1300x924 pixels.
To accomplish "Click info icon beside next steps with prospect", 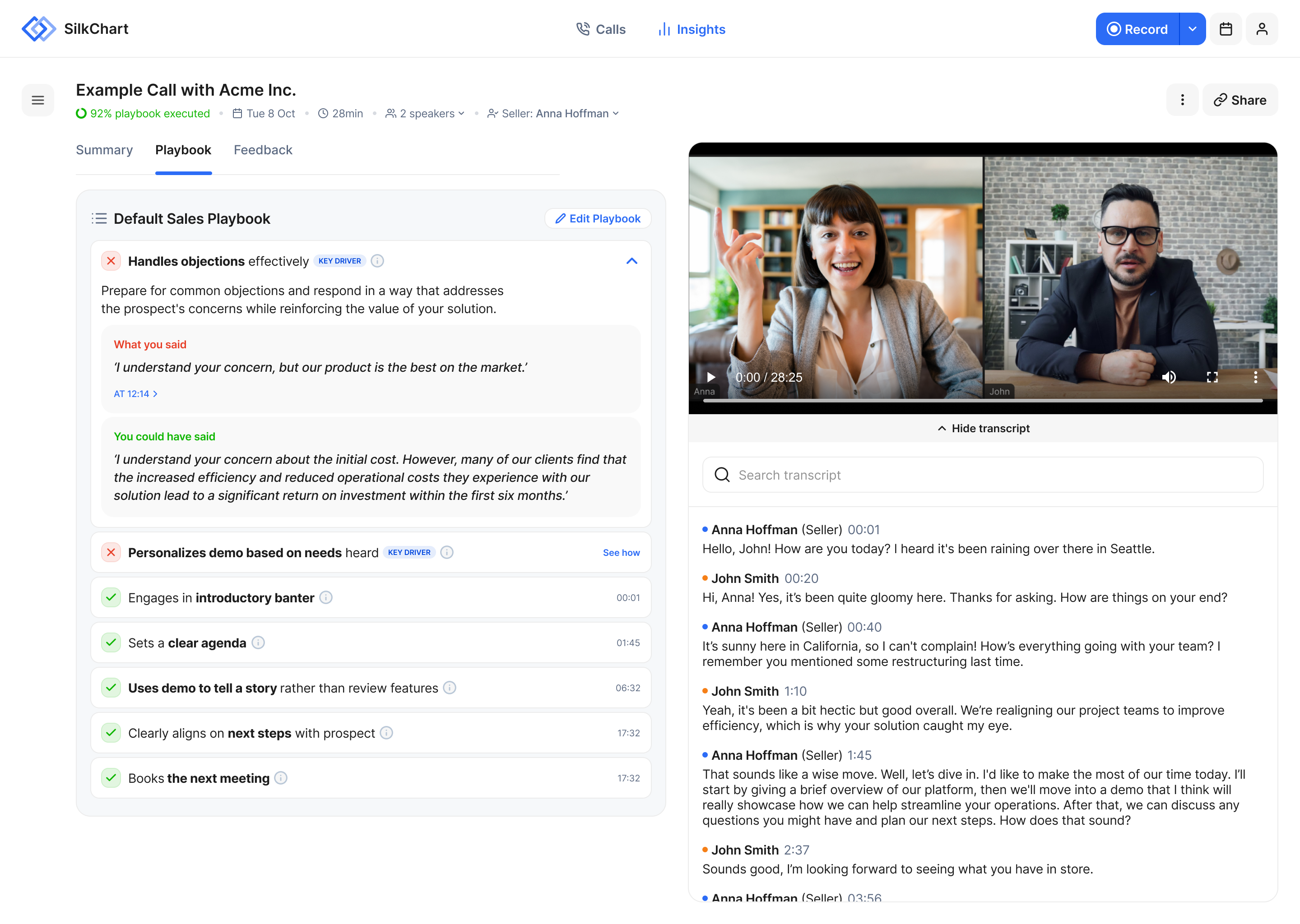I will (x=386, y=733).
